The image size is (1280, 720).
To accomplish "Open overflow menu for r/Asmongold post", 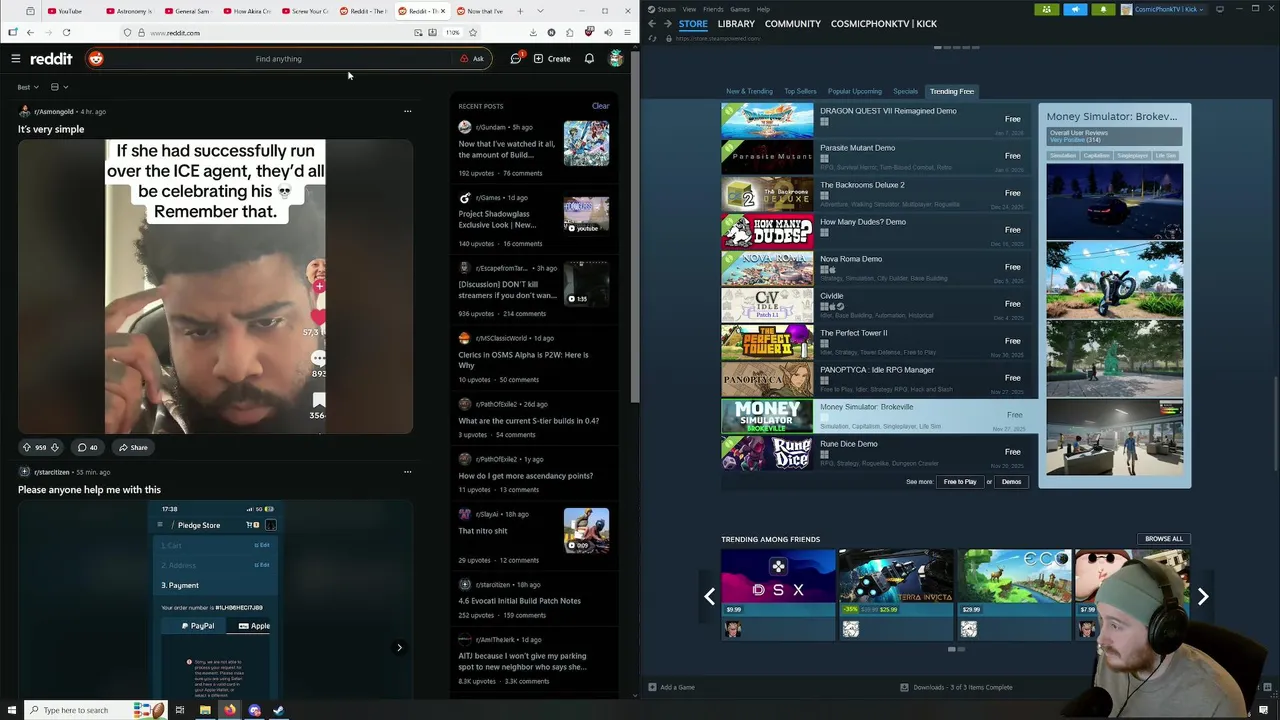I will tap(407, 111).
